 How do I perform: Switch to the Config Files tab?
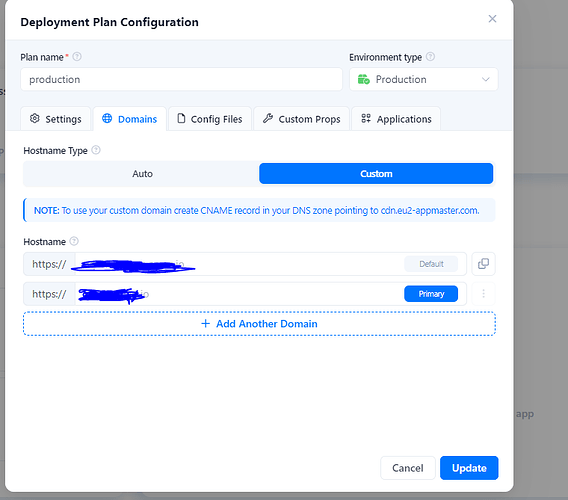[210, 119]
